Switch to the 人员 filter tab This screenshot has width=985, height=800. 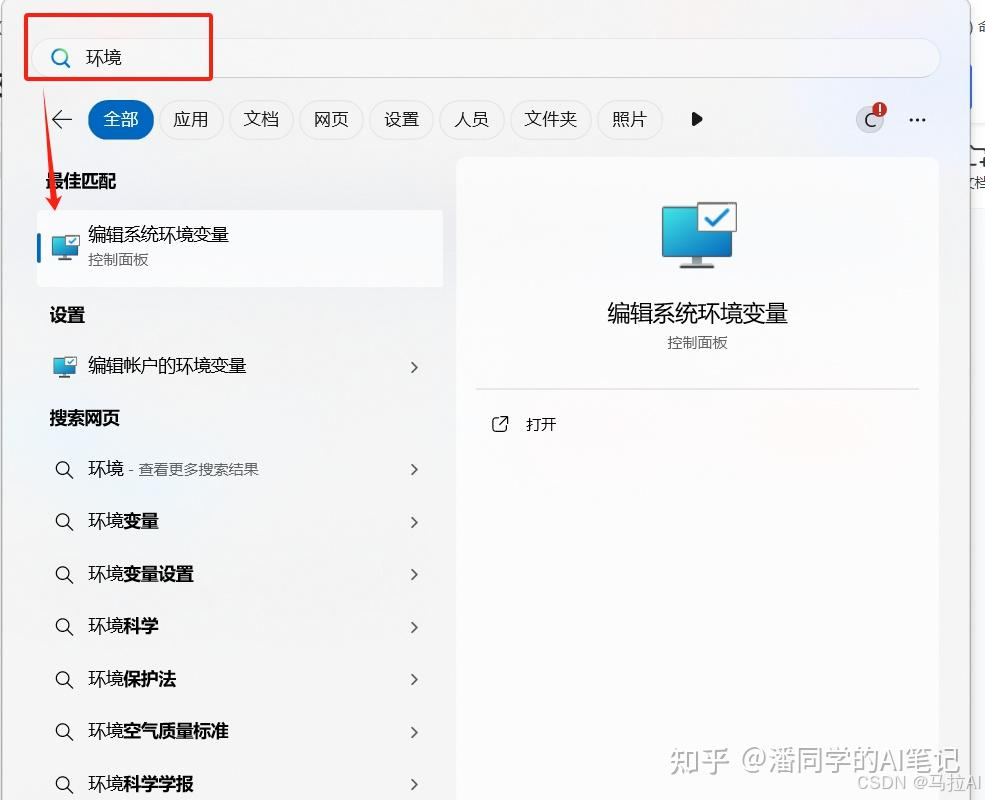pyautogui.click(x=472, y=119)
